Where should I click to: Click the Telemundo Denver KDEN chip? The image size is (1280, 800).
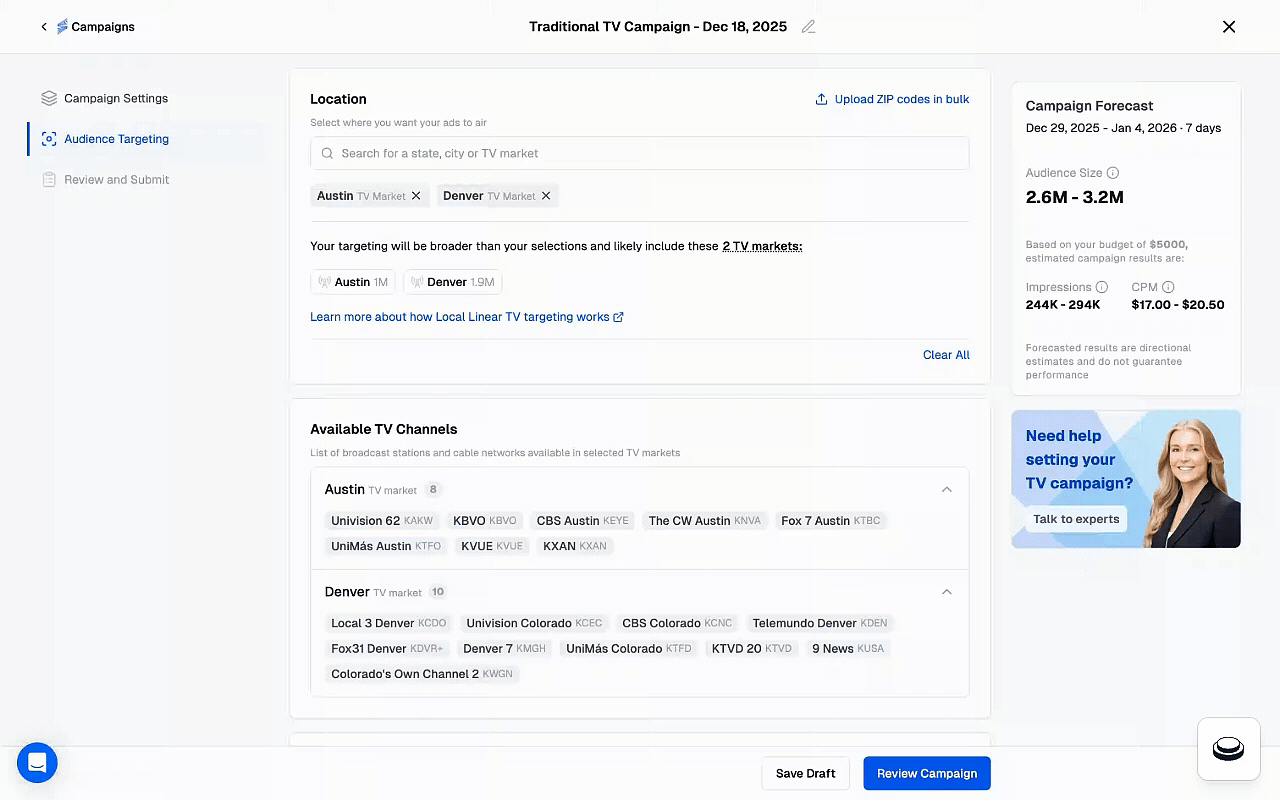[x=820, y=623]
